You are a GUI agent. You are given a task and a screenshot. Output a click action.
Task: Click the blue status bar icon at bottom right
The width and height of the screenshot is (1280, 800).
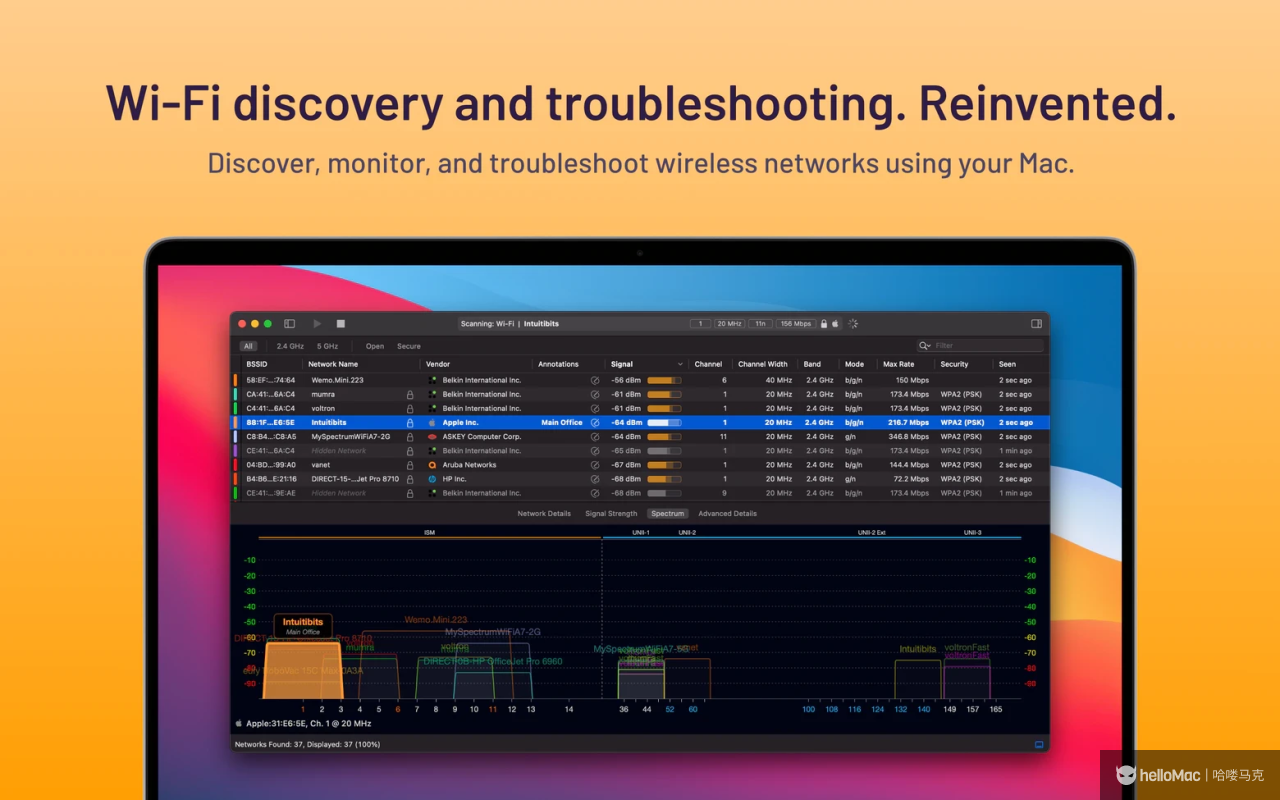click(x=1039, y=745)
